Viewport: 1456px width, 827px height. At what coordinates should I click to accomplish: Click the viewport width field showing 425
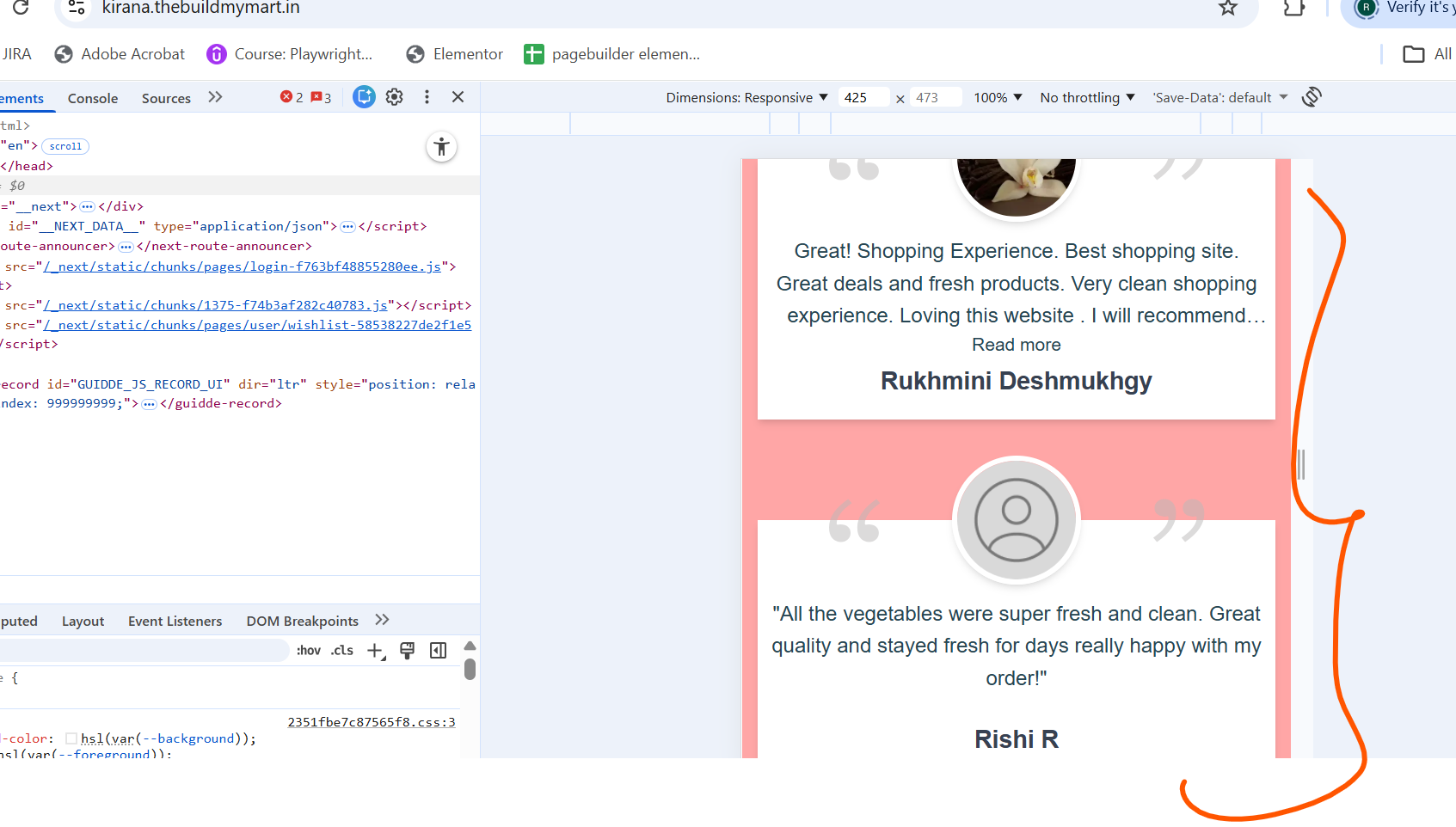[863, 98]
